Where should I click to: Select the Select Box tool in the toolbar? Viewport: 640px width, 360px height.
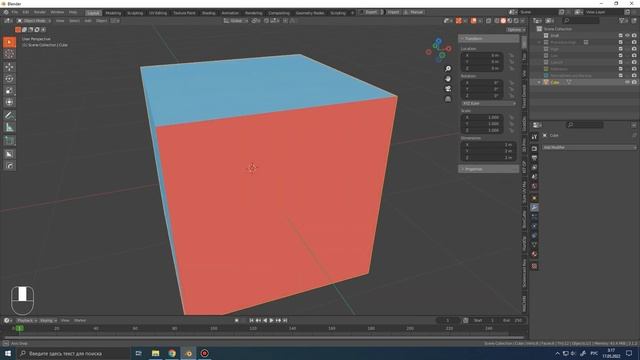9,42
